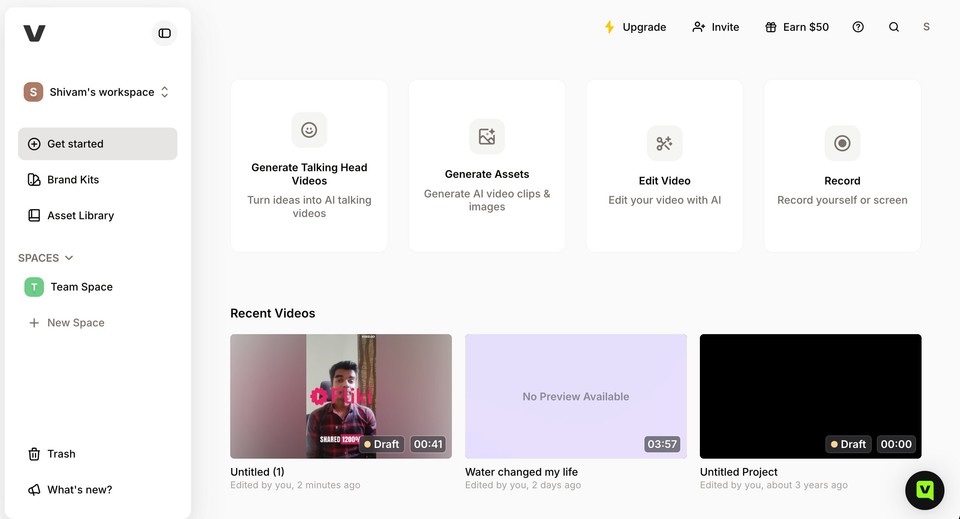Click 'Turn ideas into AI talking videos' text
This screenshot has height=519, width=960.
[309, 206]
